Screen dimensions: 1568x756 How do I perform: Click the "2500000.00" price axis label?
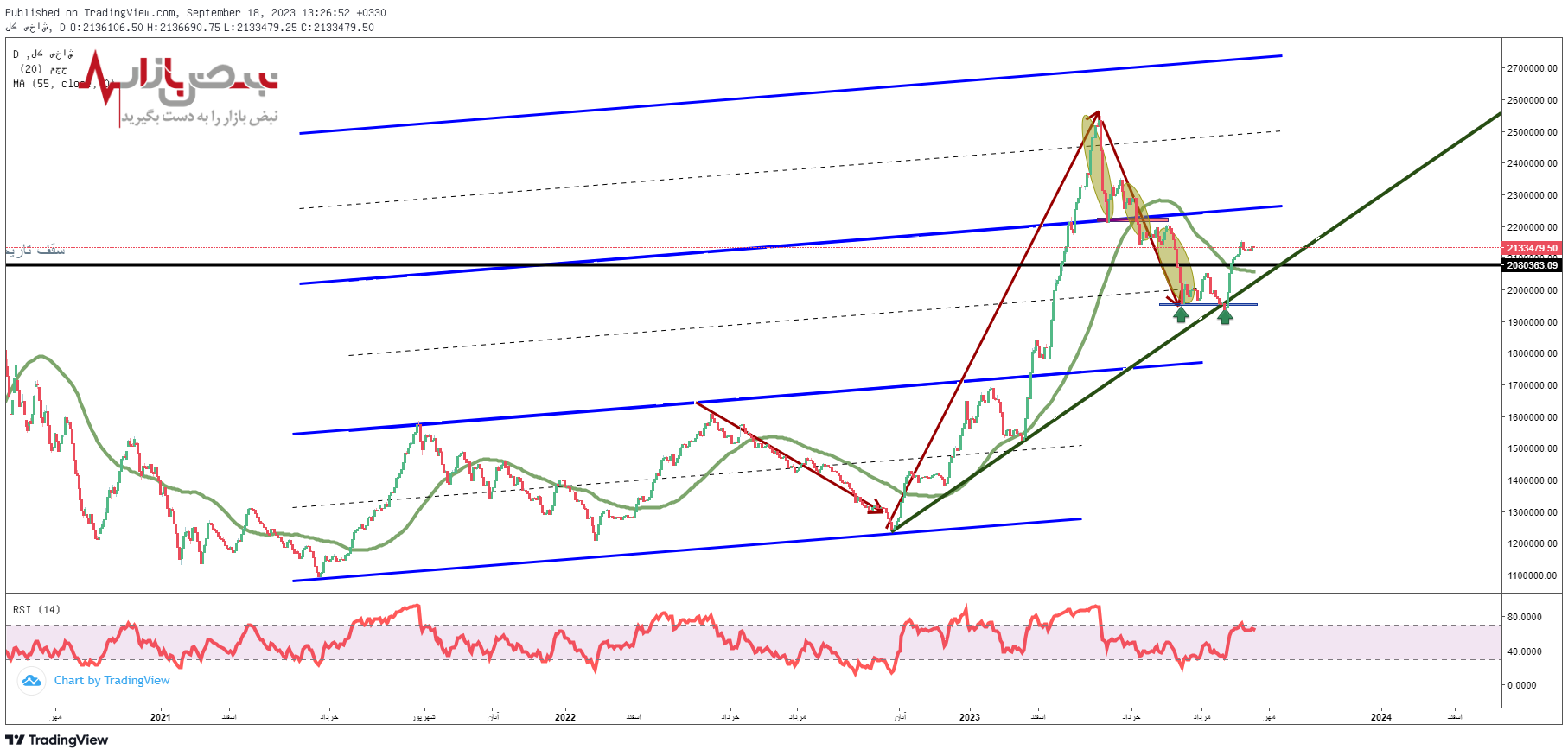(1532, 132)
